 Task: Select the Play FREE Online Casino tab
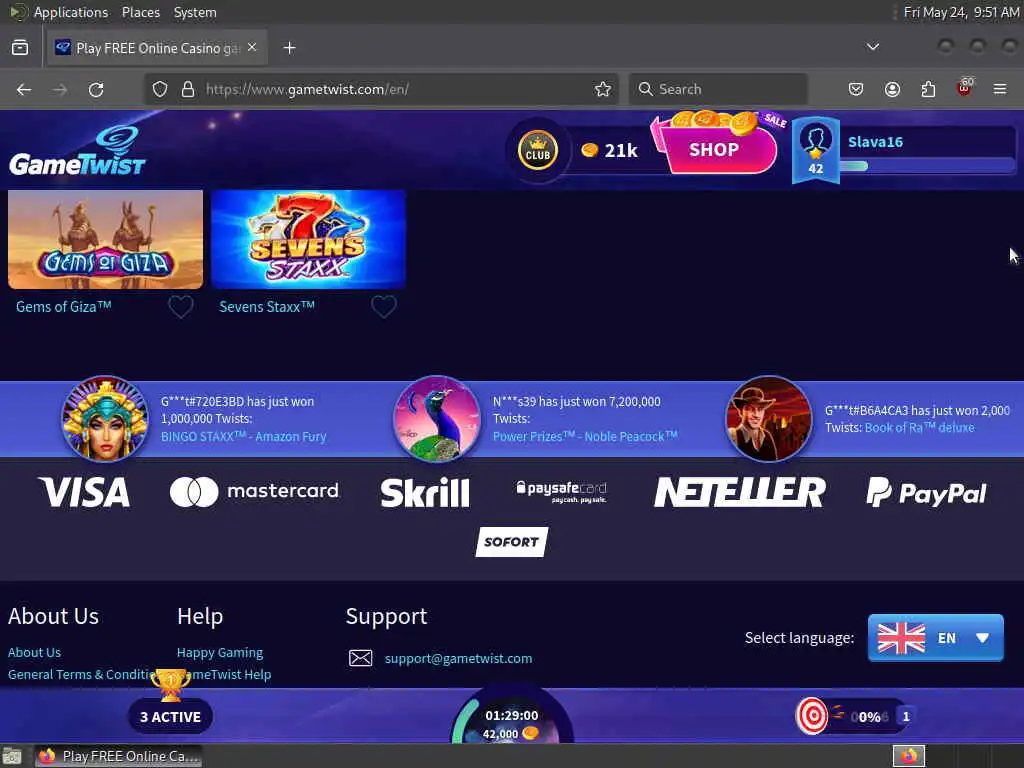point(157,48)
